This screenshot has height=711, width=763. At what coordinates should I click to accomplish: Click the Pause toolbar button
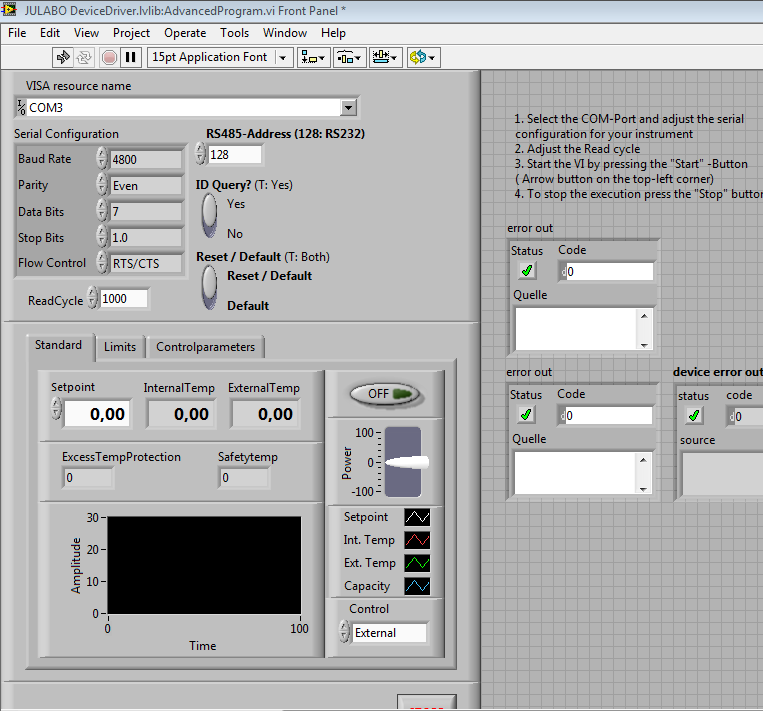coord(130,57)
